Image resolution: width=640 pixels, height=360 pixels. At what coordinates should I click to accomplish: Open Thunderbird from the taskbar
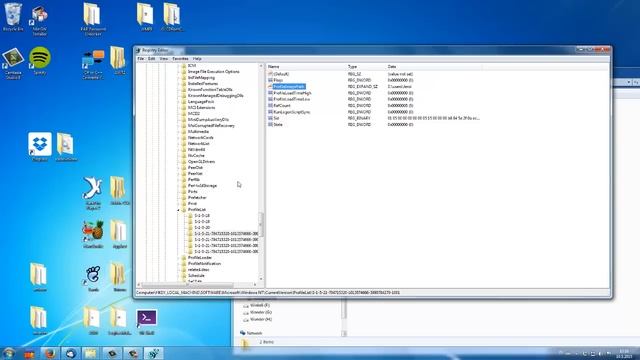[71, 353]
